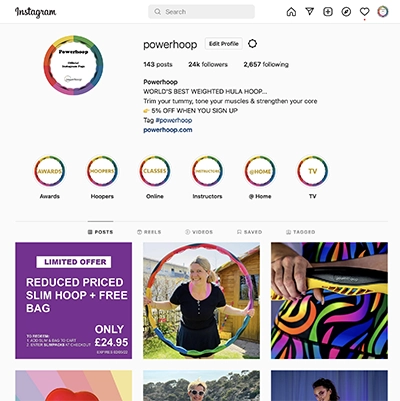Click the Edit Profile button
Screen dimensions: 400x401
click(x=224, y=44)
